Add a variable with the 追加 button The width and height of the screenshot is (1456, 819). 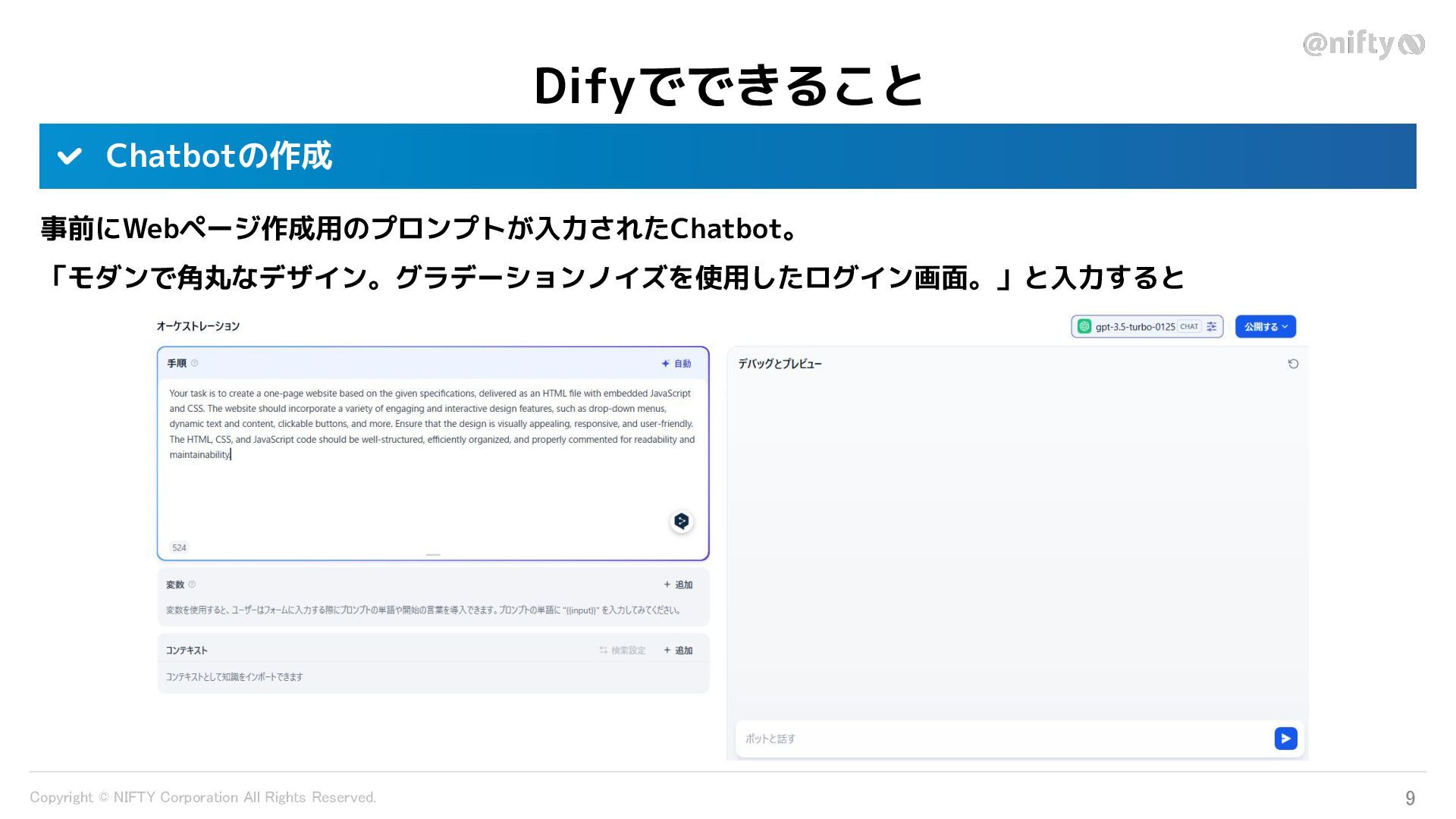(x=678, y=585)
